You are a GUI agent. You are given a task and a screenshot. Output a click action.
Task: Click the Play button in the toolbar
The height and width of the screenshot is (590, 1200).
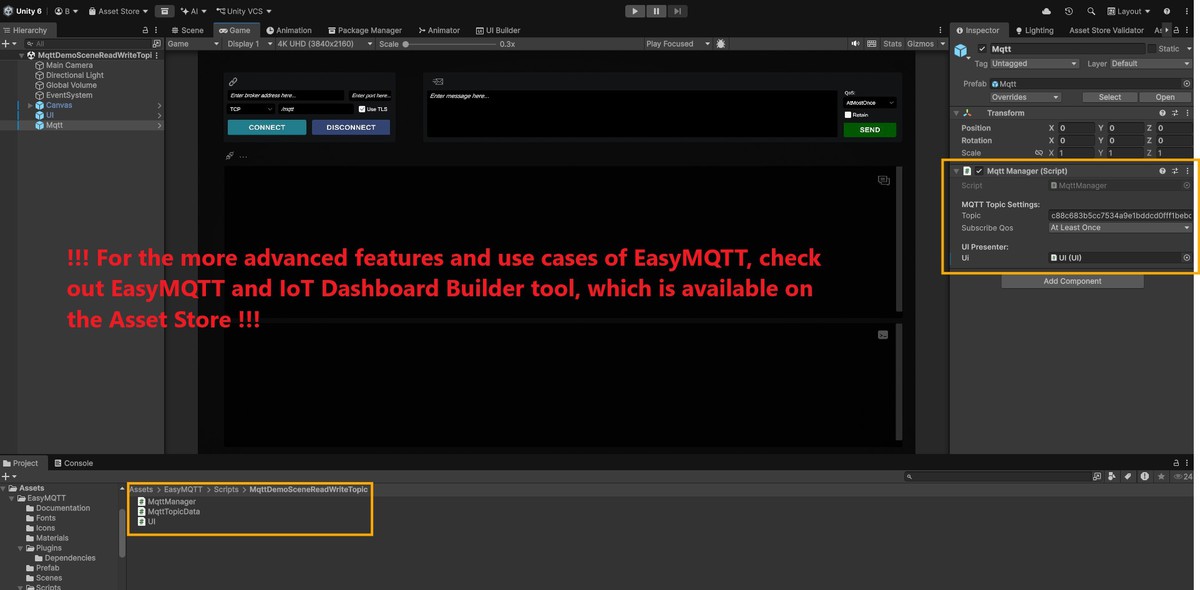pos(635,11)
